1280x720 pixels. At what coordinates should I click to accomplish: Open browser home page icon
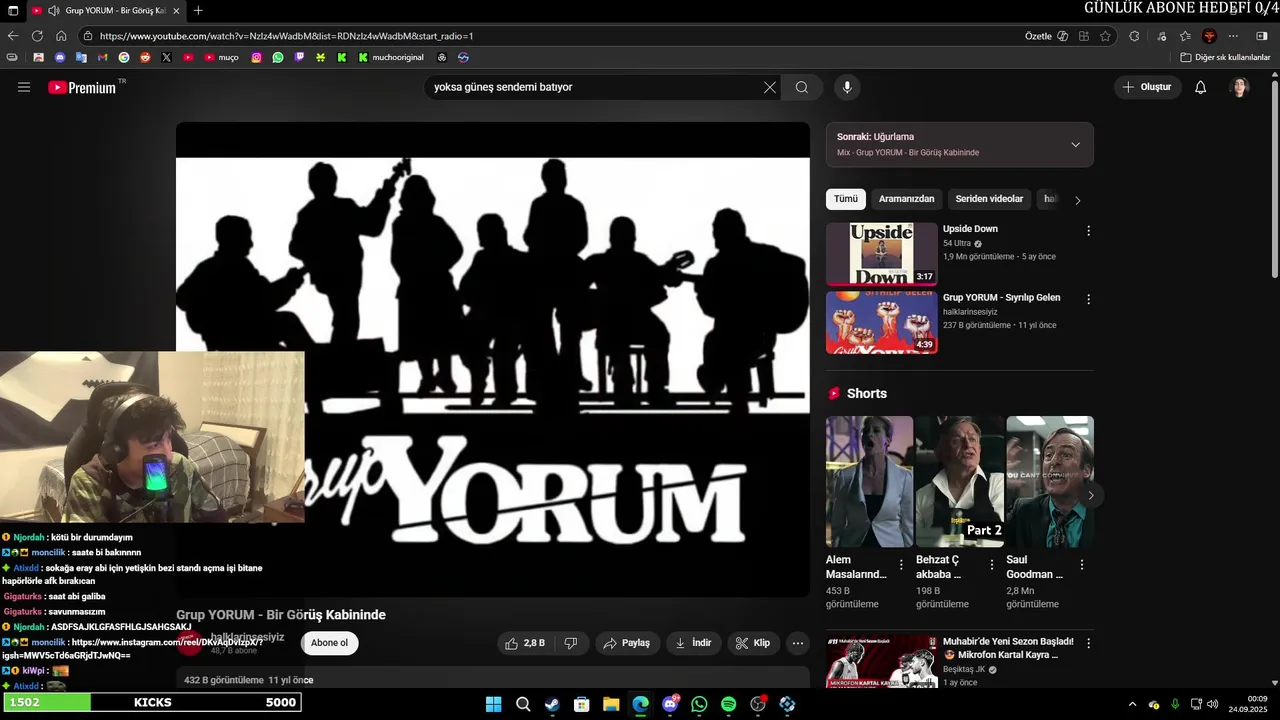[x=61, y=36]
